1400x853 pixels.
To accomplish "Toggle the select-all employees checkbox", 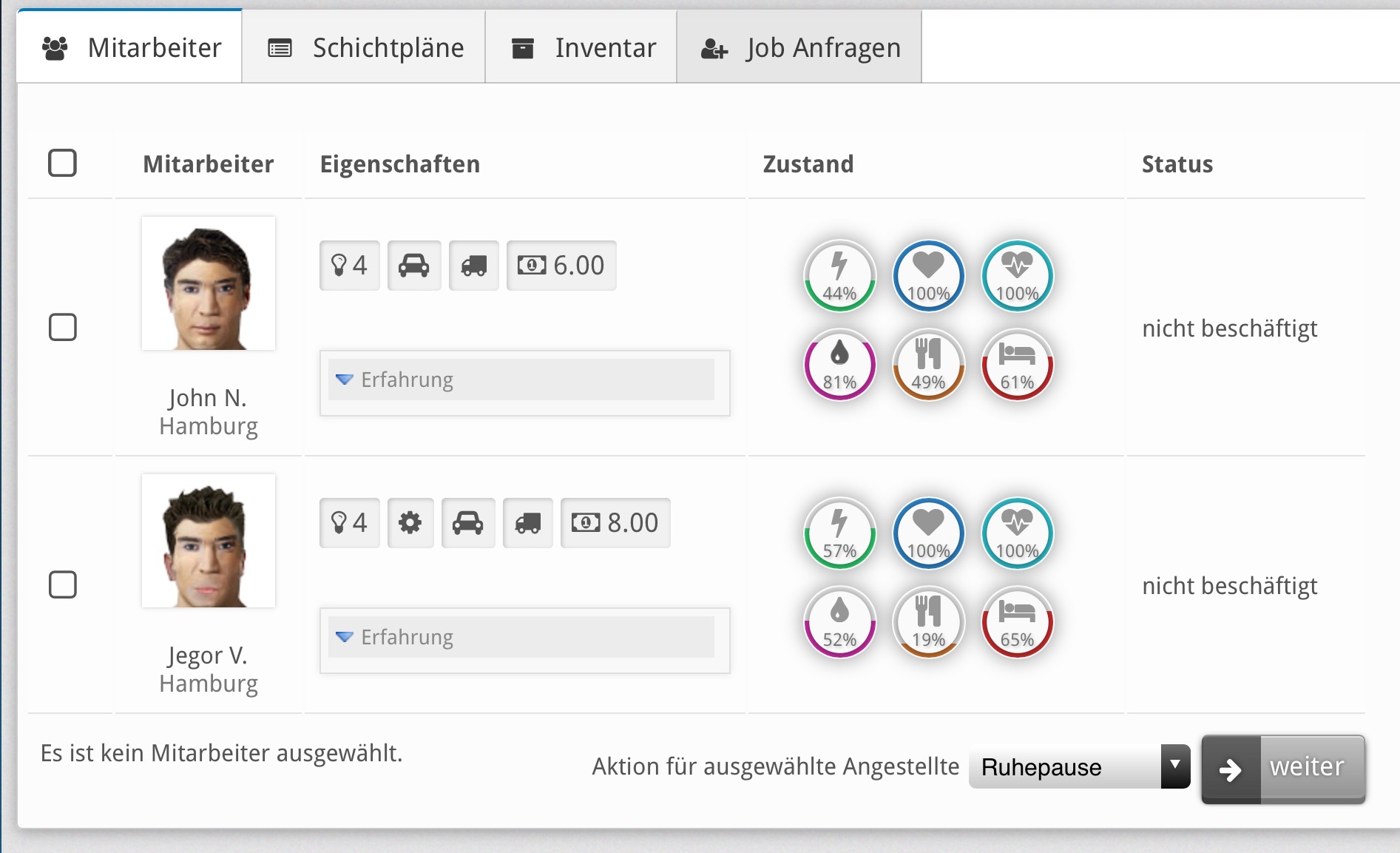I will pyautogui.click(x=62, y=163).
